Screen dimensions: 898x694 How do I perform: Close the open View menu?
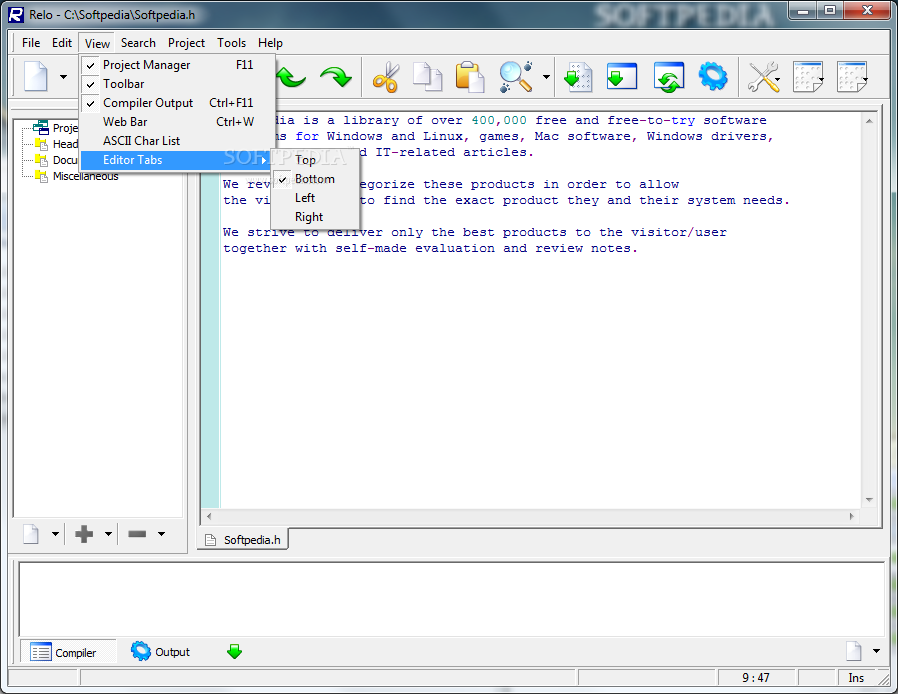97,44
